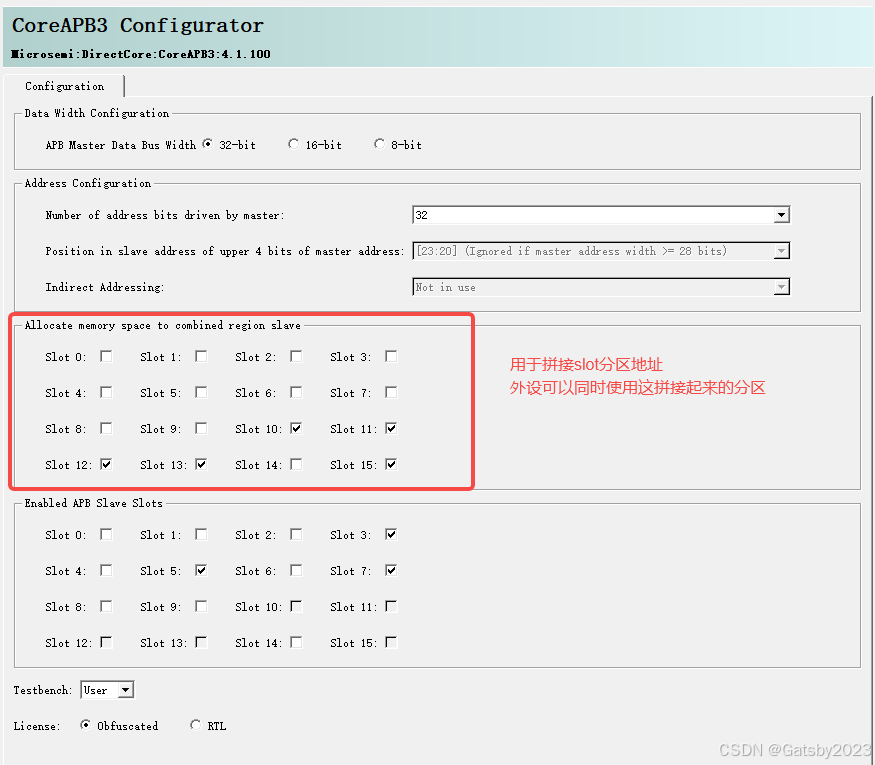Uncheck combined region Slot 15
875x765 pixels.
click(391, 464)
